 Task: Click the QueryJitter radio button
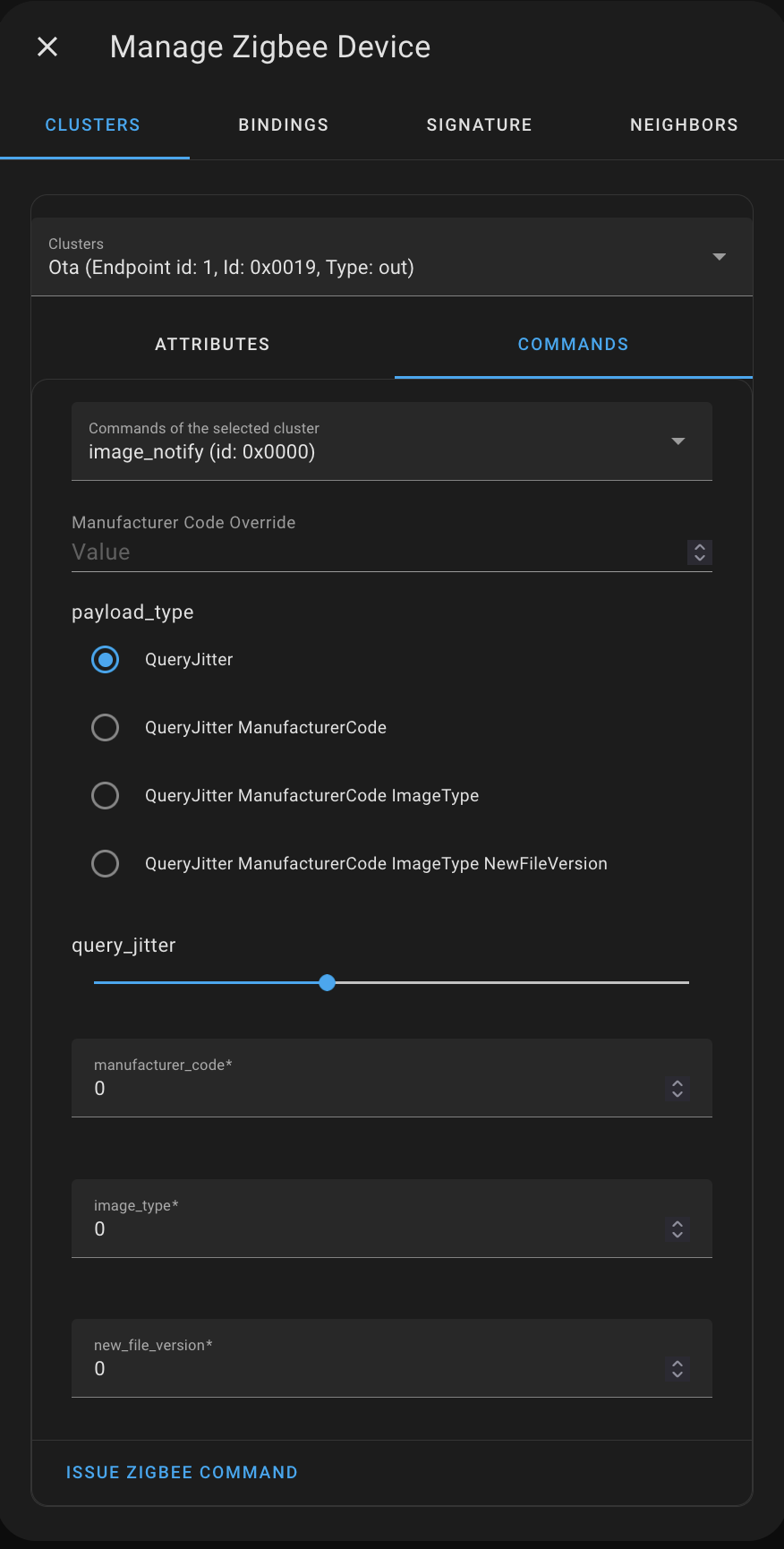pos(106,659)
